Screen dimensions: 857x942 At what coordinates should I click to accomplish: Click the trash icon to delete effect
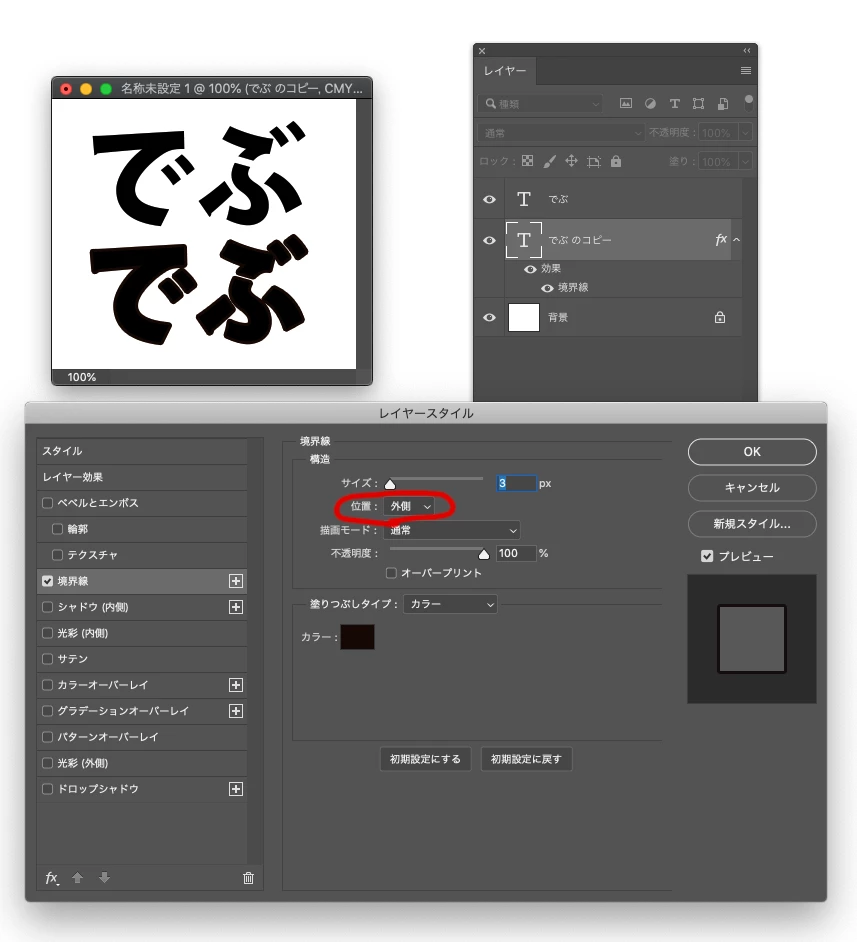point(248,878)
